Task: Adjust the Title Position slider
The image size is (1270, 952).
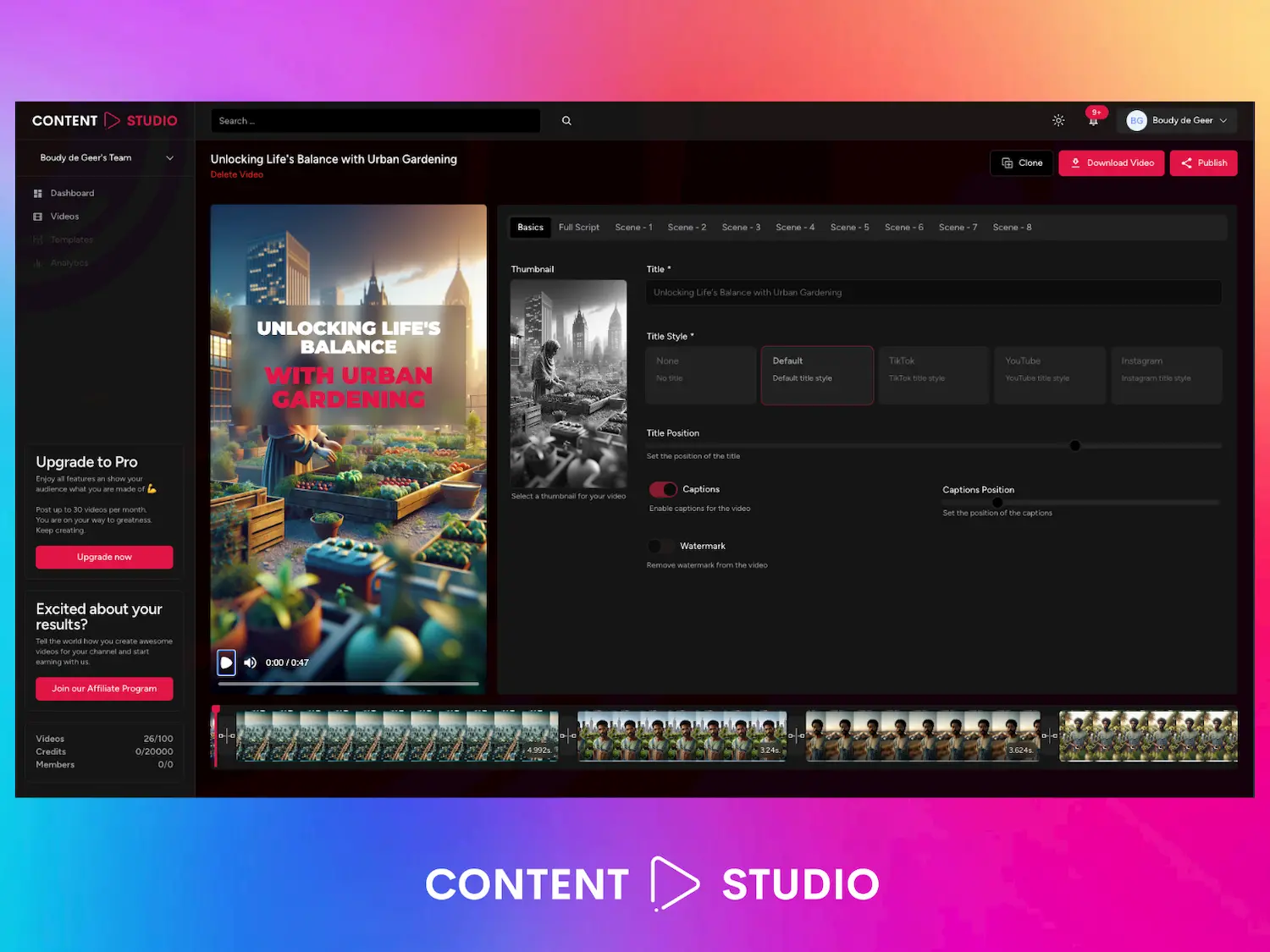Action: pyautogui.click(x=1074, y=446)
